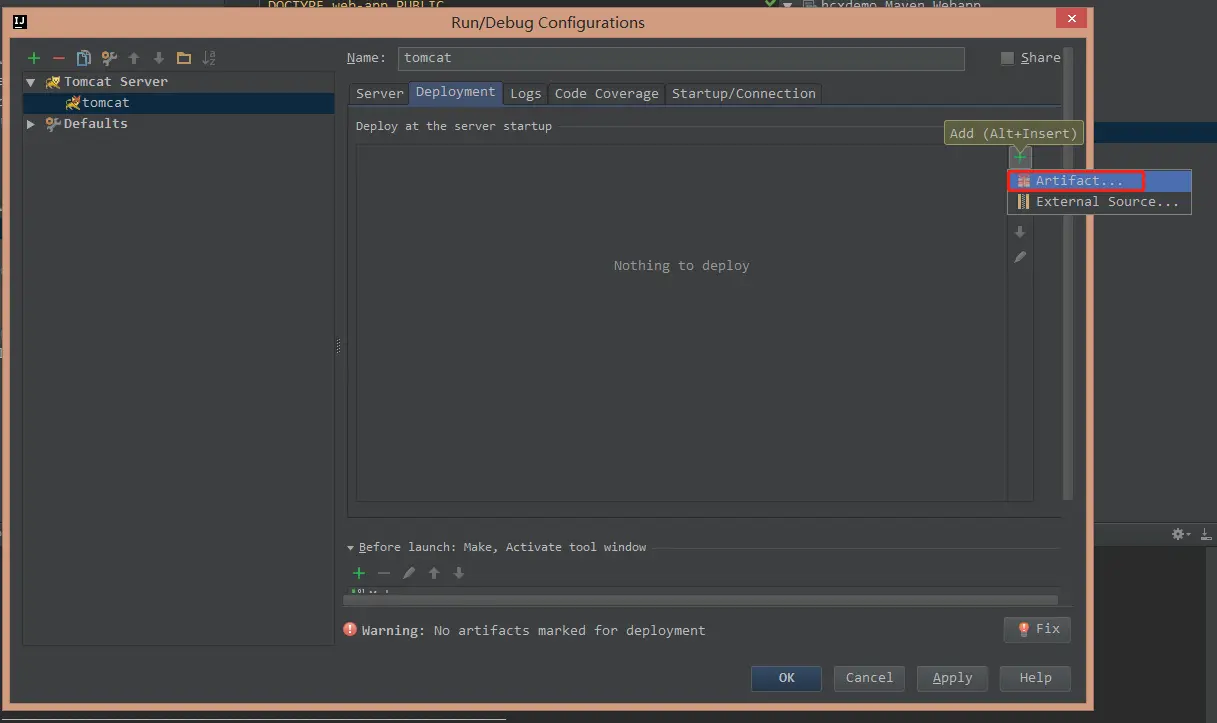Toggle the Share checkbox
The image size is (1217, 723).
(1007, 58)
